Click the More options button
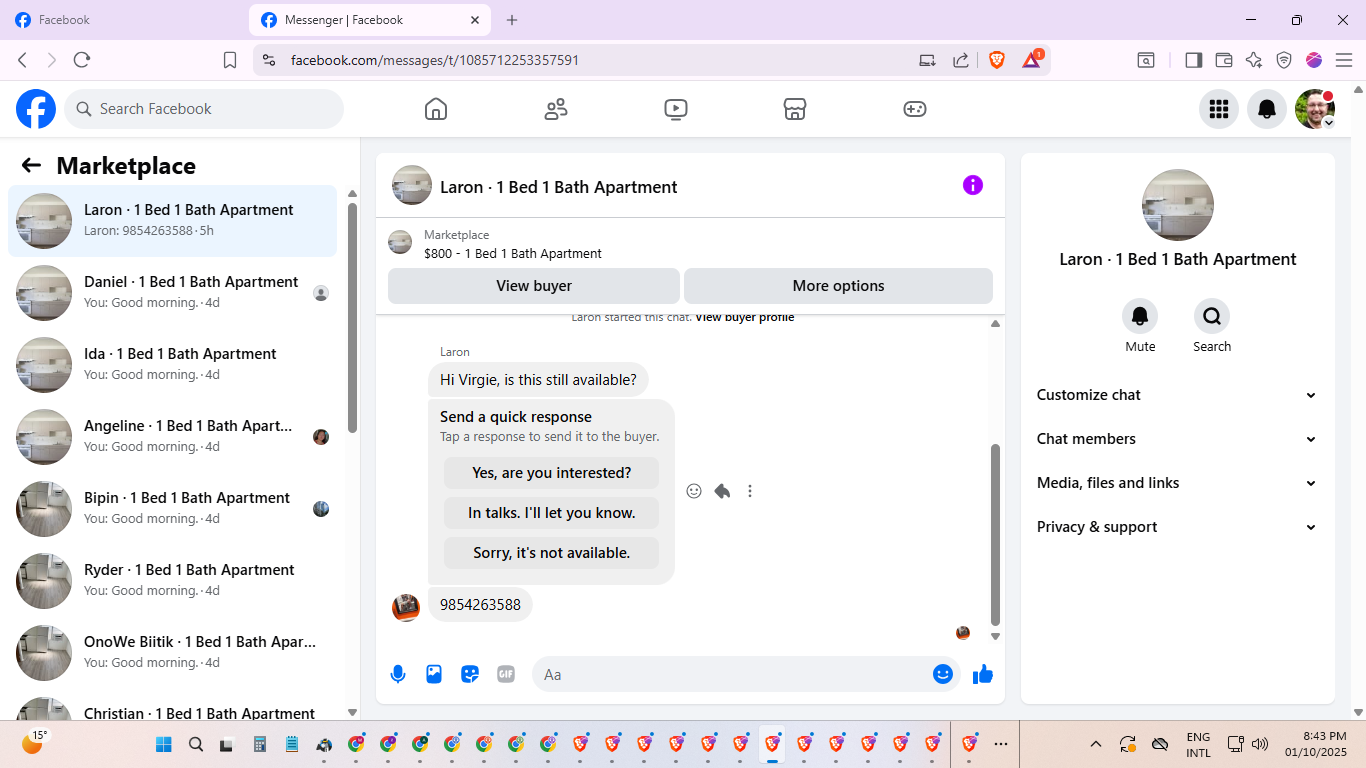Viewport: 1366px width, 768px height. pyautogui.click(x=838, y=286)
